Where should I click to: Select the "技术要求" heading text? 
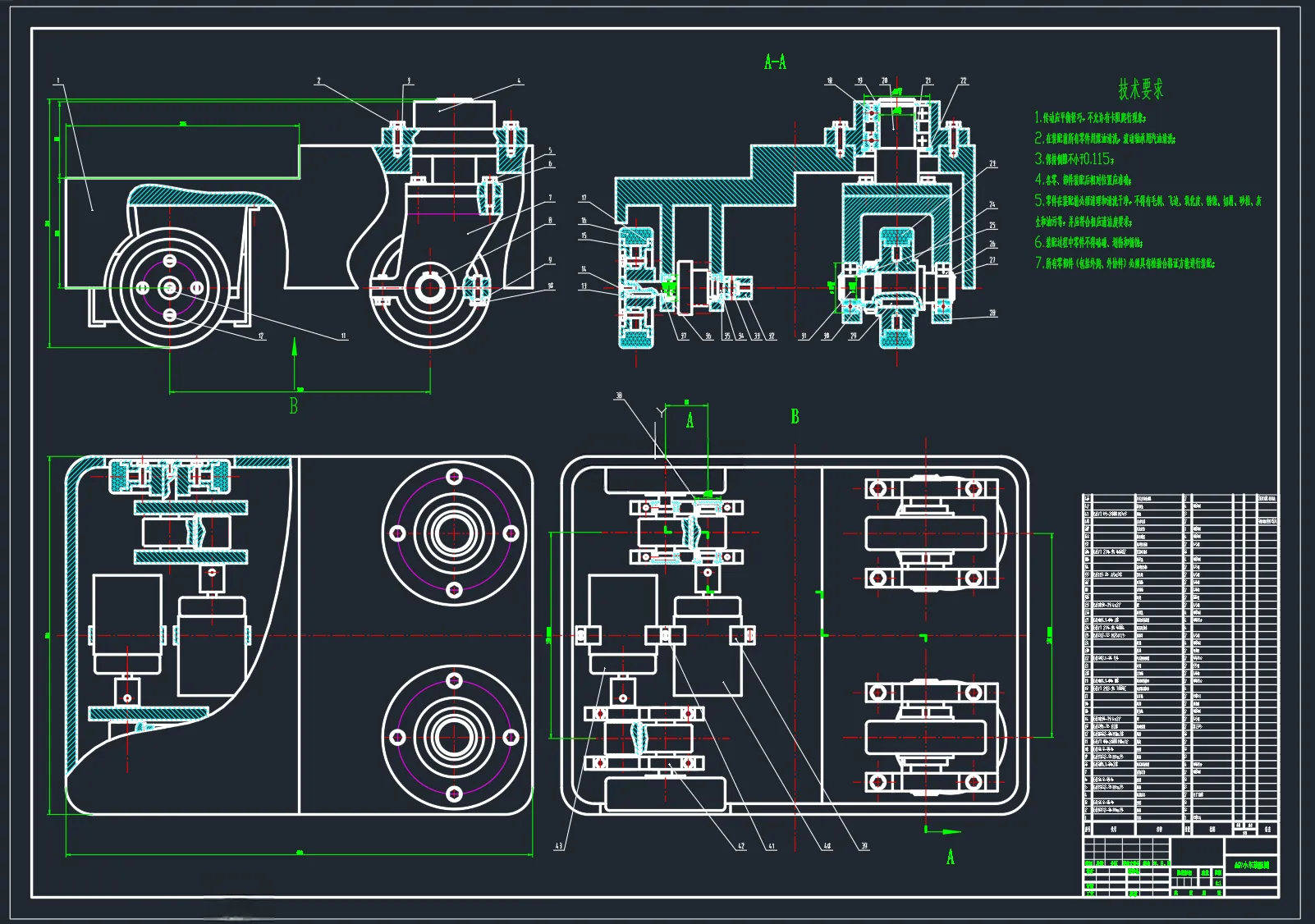pyautogui.click(x=1141, y=89)
